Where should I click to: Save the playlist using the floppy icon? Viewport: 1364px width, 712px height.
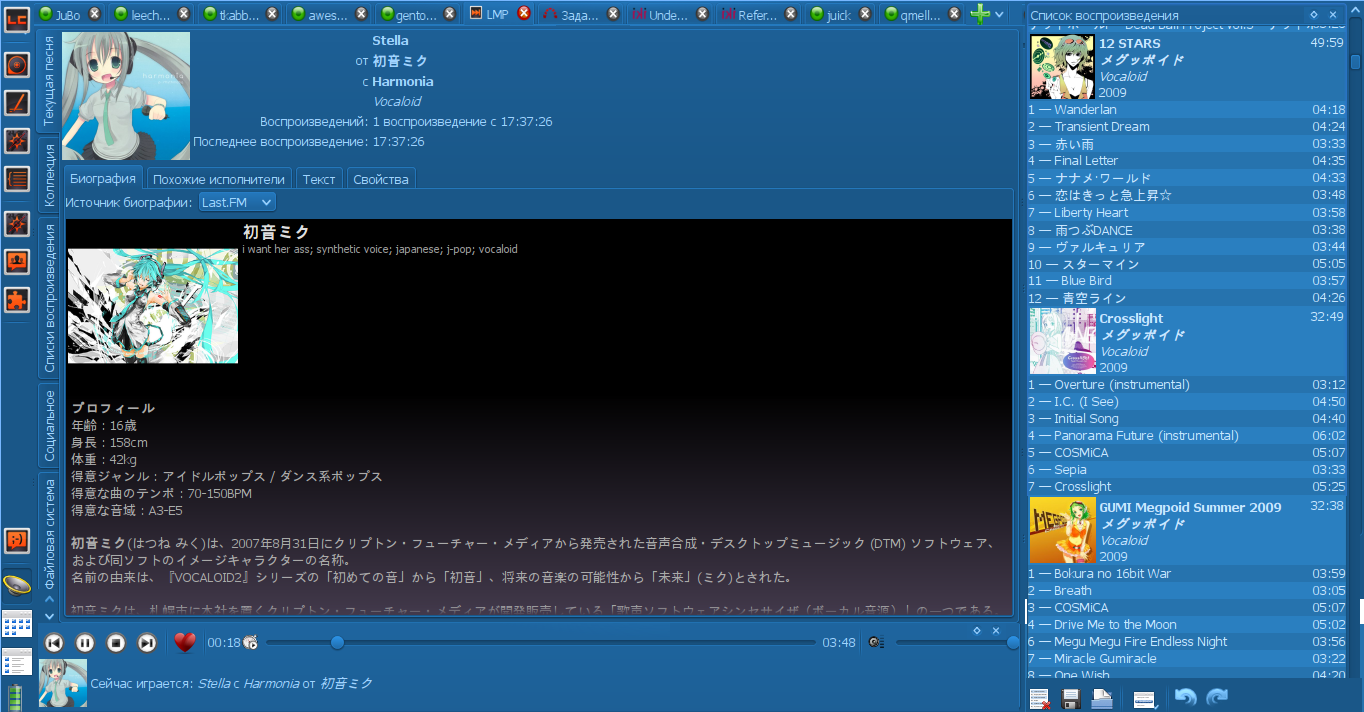pos(1071,699)
